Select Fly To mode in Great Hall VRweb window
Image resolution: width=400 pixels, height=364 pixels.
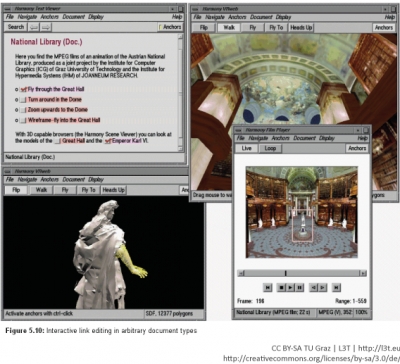pyautogui.click(x=276, y=28)
